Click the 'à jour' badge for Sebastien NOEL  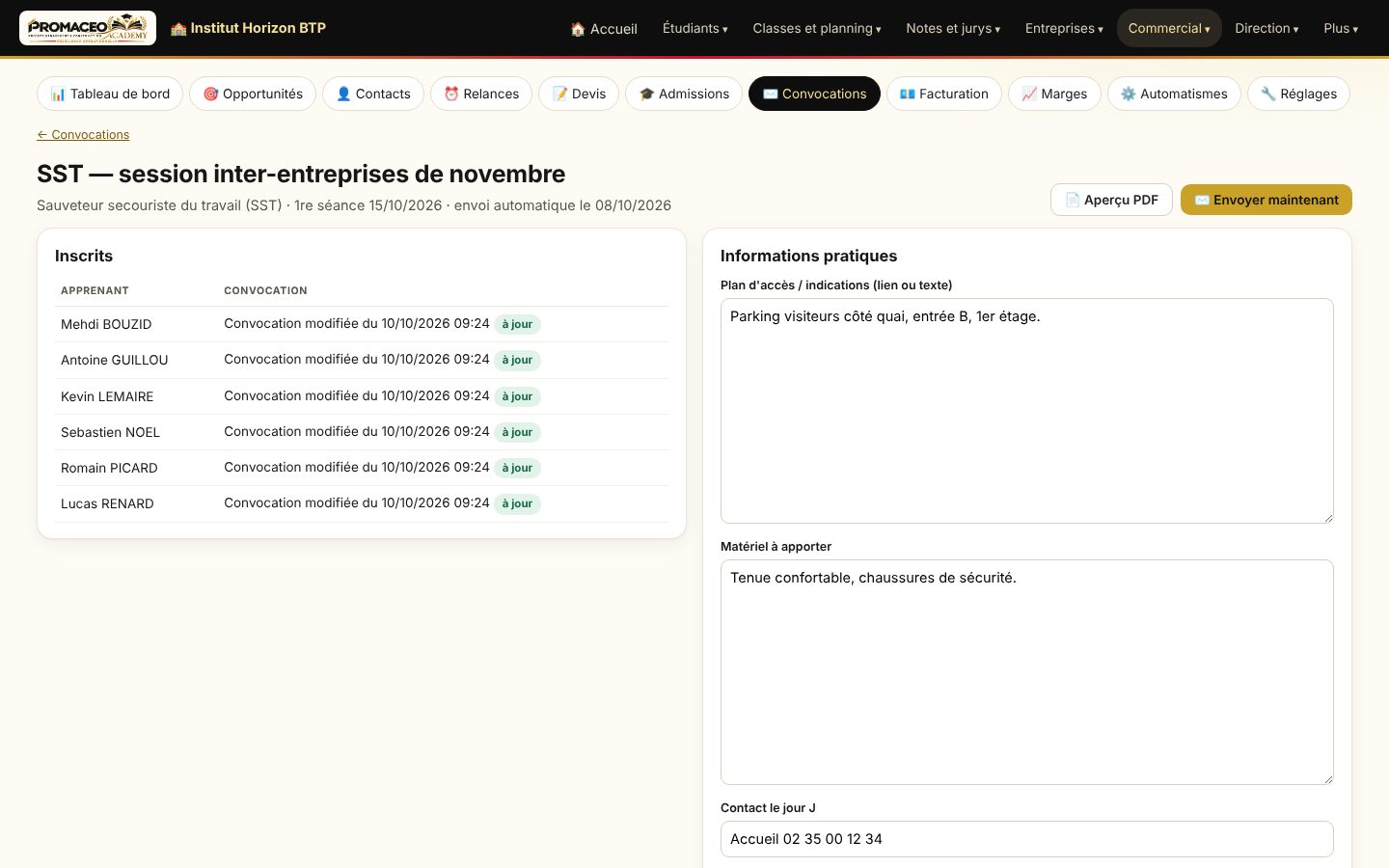pos(517,432)
